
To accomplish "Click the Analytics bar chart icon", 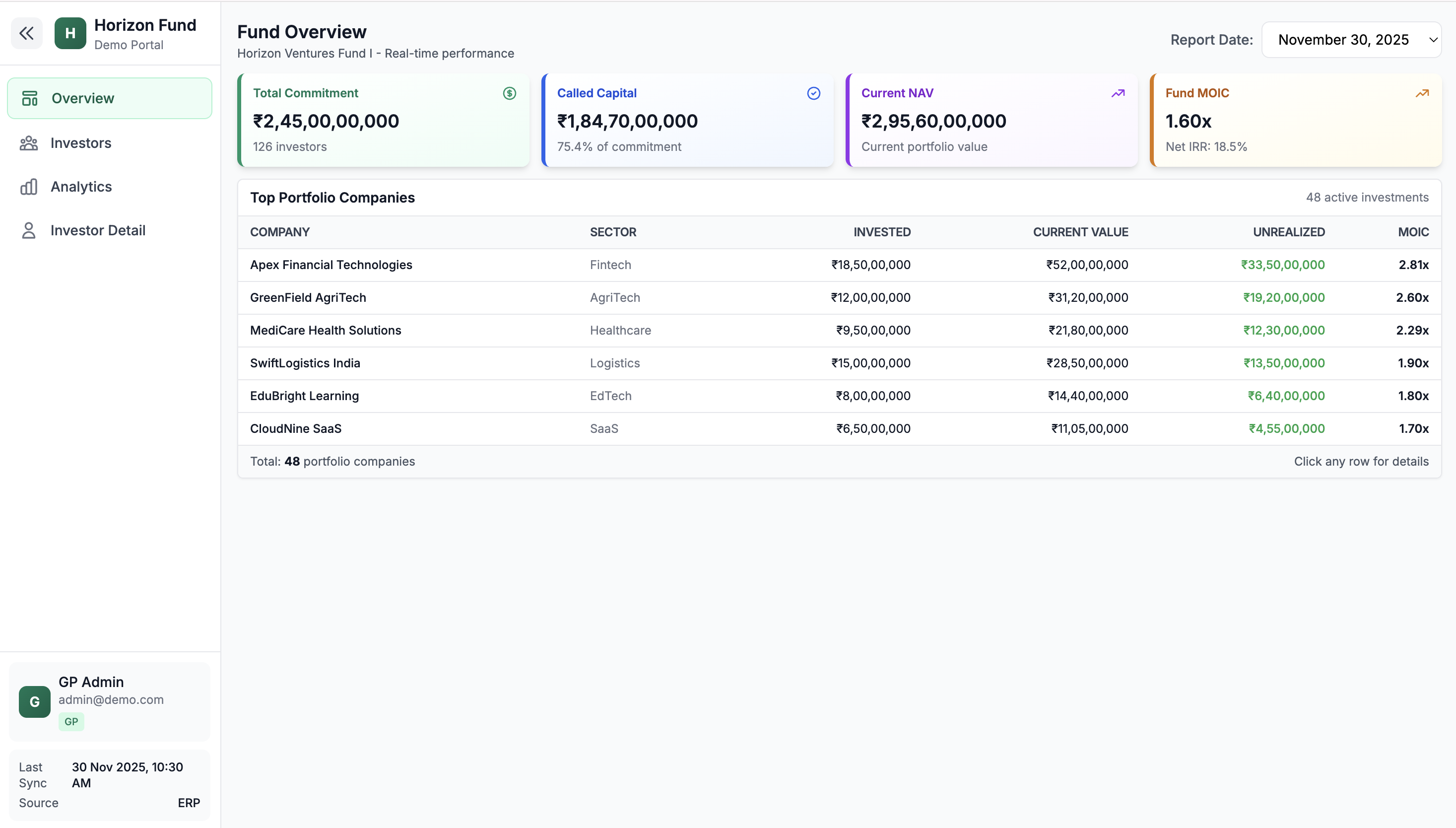I will 28,187.
